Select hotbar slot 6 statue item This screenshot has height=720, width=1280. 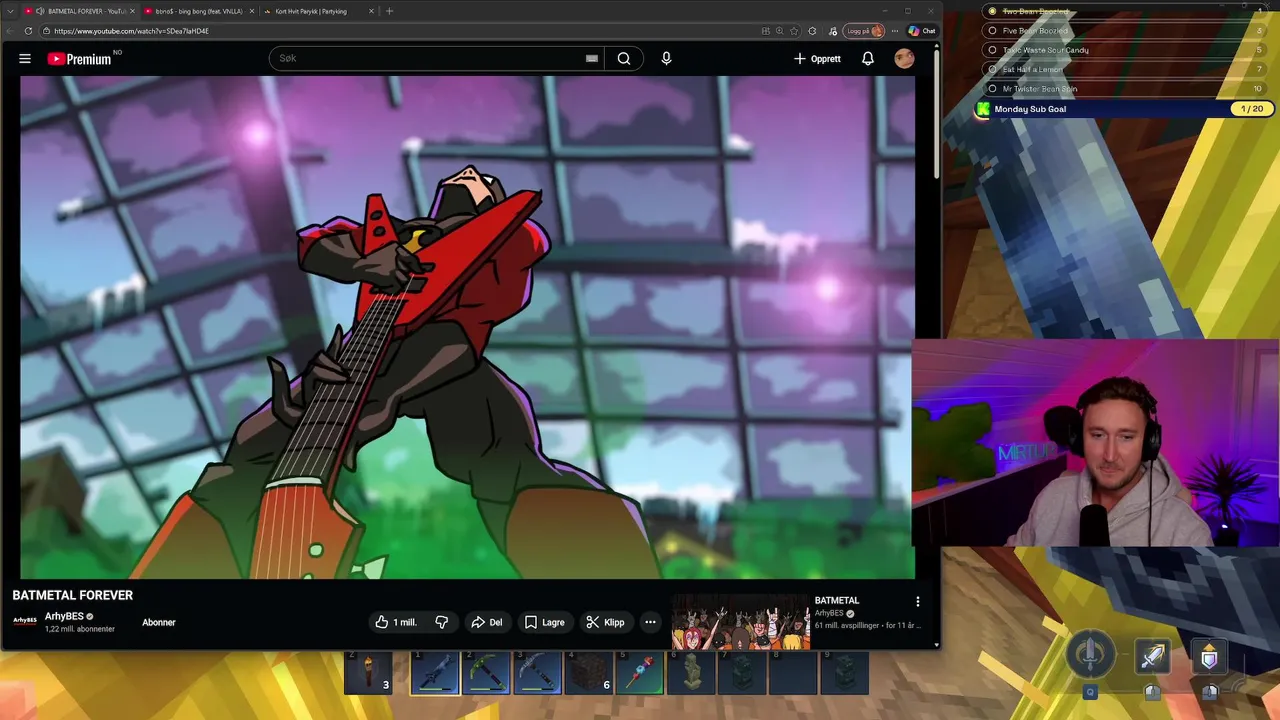[x=691, y=672]
